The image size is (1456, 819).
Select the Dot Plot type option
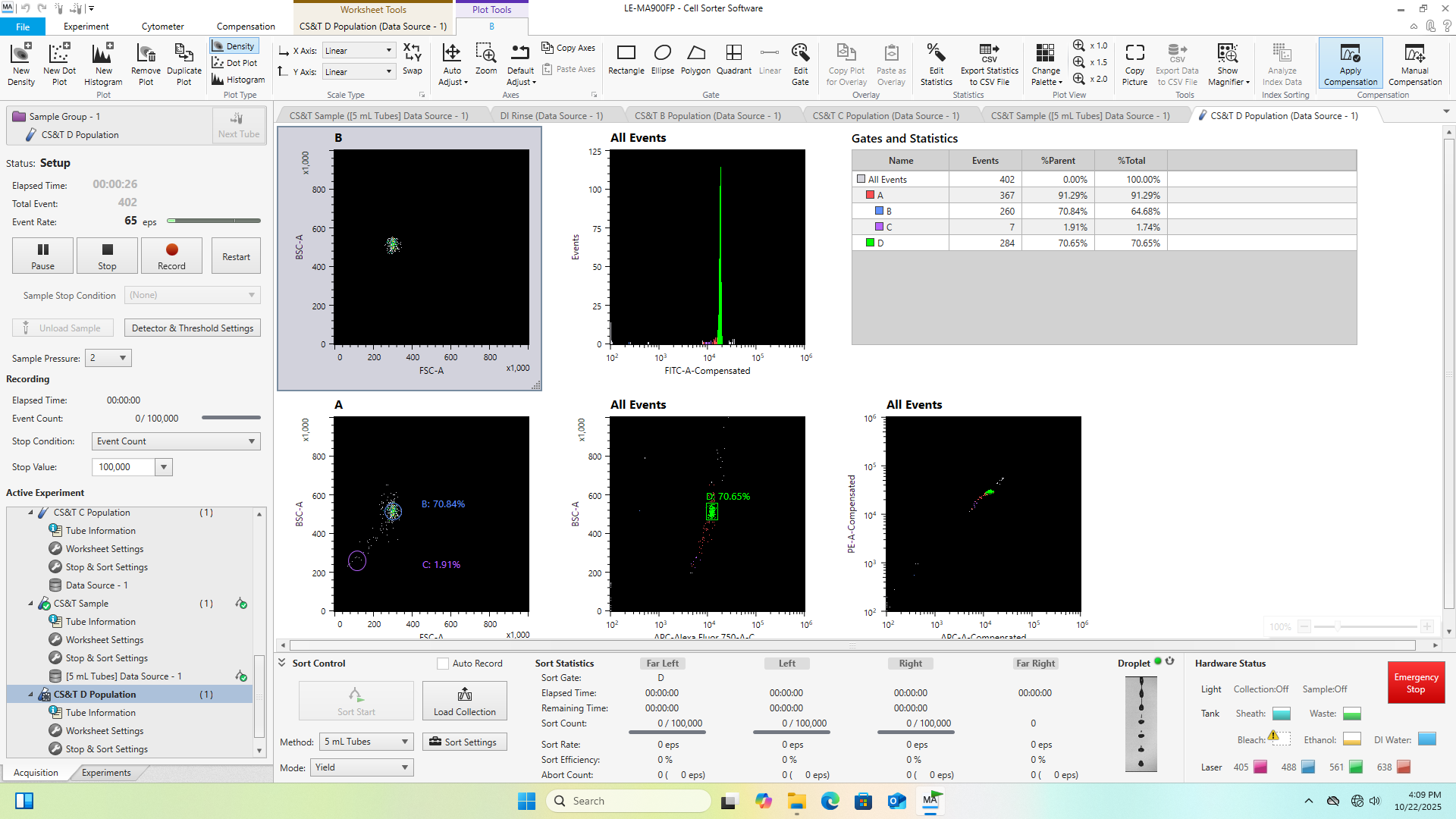coord(234,63)
